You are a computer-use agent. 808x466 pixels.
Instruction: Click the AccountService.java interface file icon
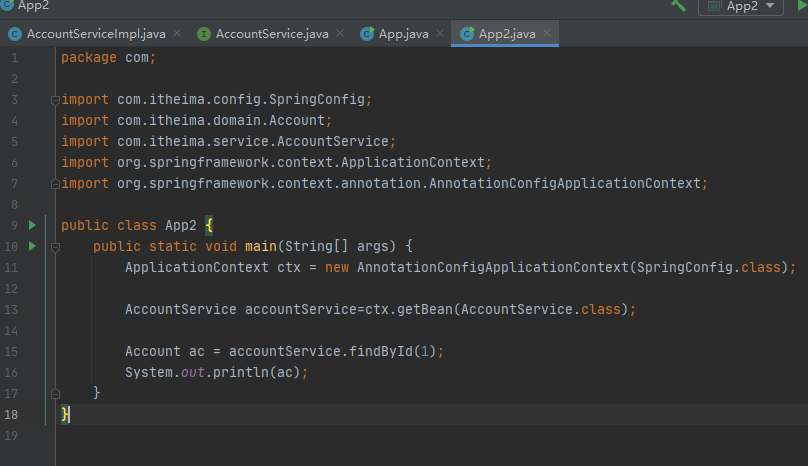pyautogui.click(x=204, y=34)
